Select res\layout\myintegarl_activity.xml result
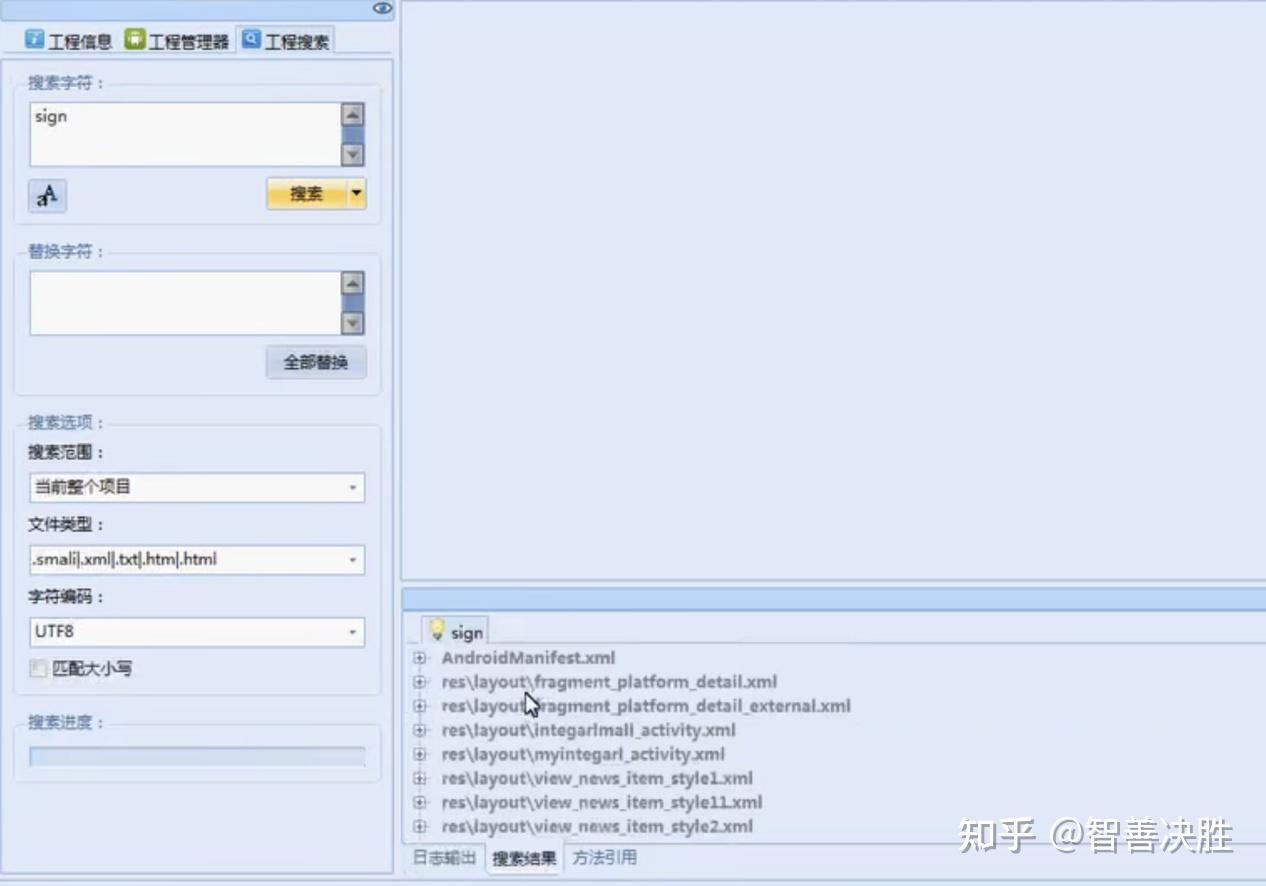Image resolution: width=1266 pixels, height=886 pixels. 583,754
